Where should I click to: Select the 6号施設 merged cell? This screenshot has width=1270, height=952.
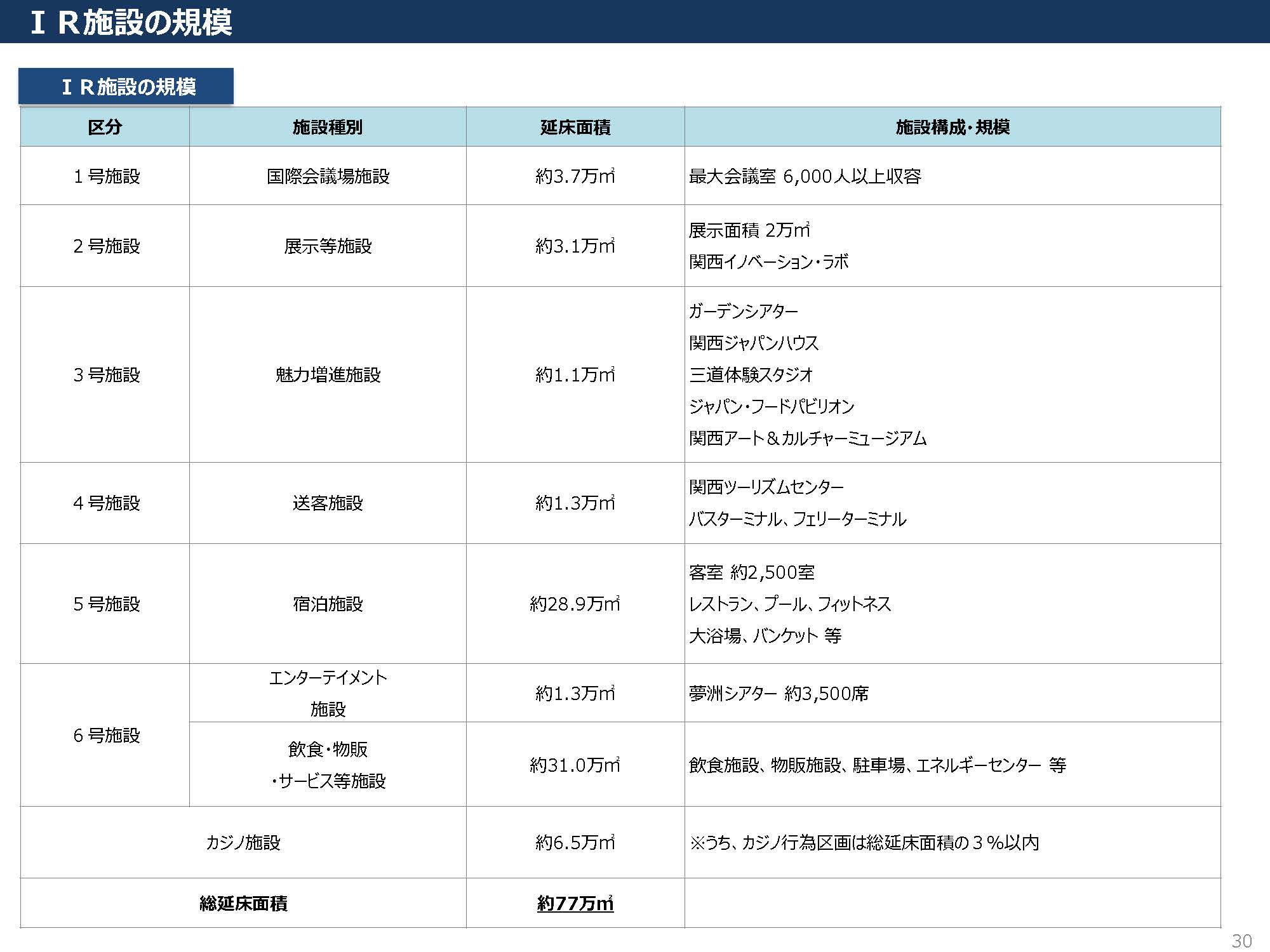(106, 735)
